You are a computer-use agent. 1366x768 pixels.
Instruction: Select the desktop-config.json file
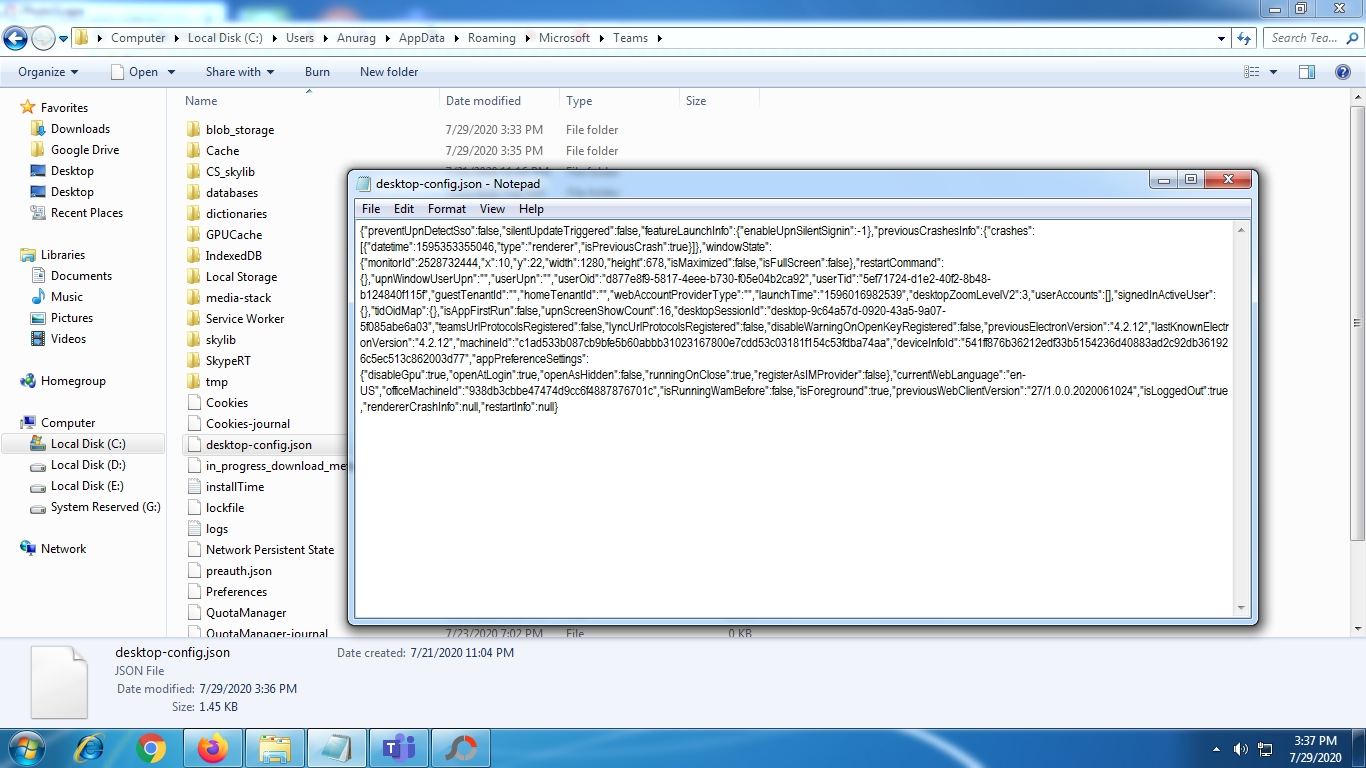pyautogui.click(x=258, y=445)
